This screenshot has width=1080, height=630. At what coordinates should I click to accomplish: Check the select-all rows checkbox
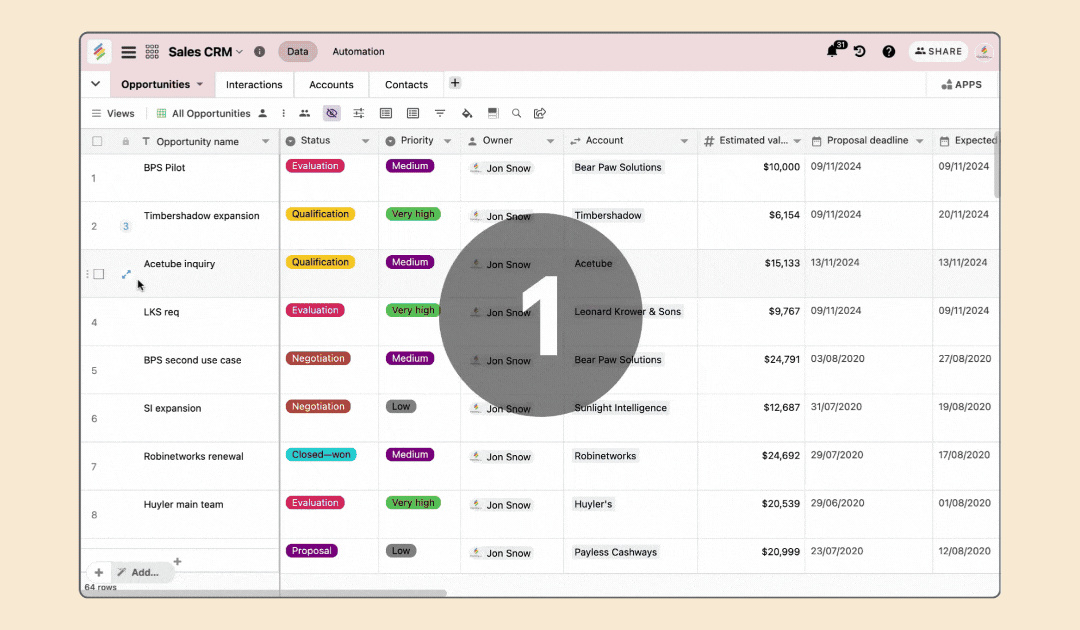coord(97,142)
